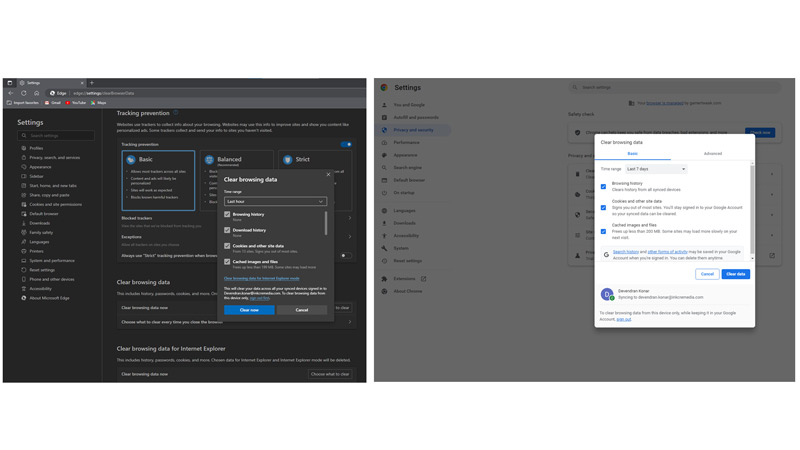The height and width of the screenshot is (450, 800).
Task: Click the Search engine magnifier icon in the Chrome sidebar
Action: pos(384,168)
